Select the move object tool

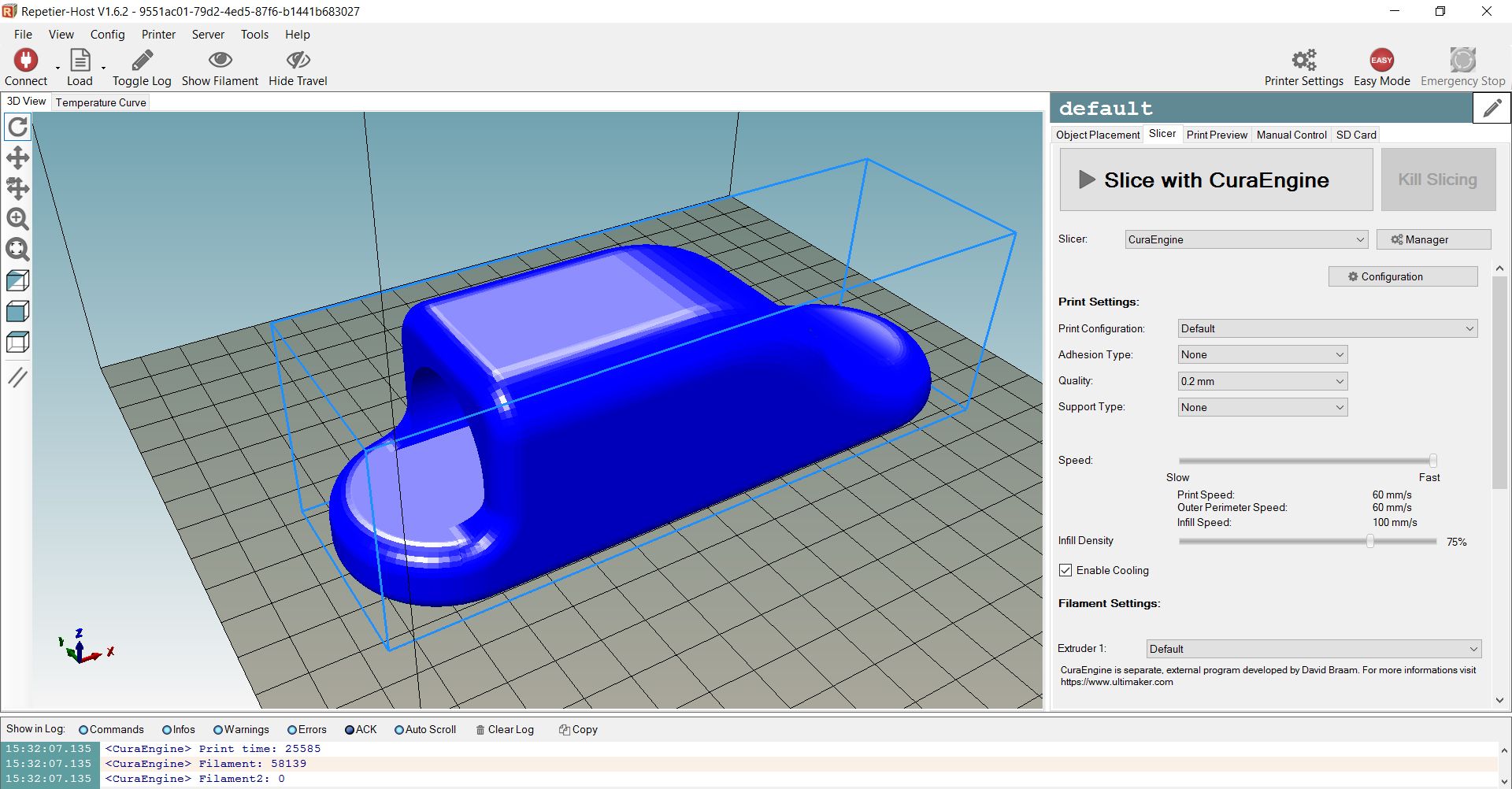coord(17,188)
